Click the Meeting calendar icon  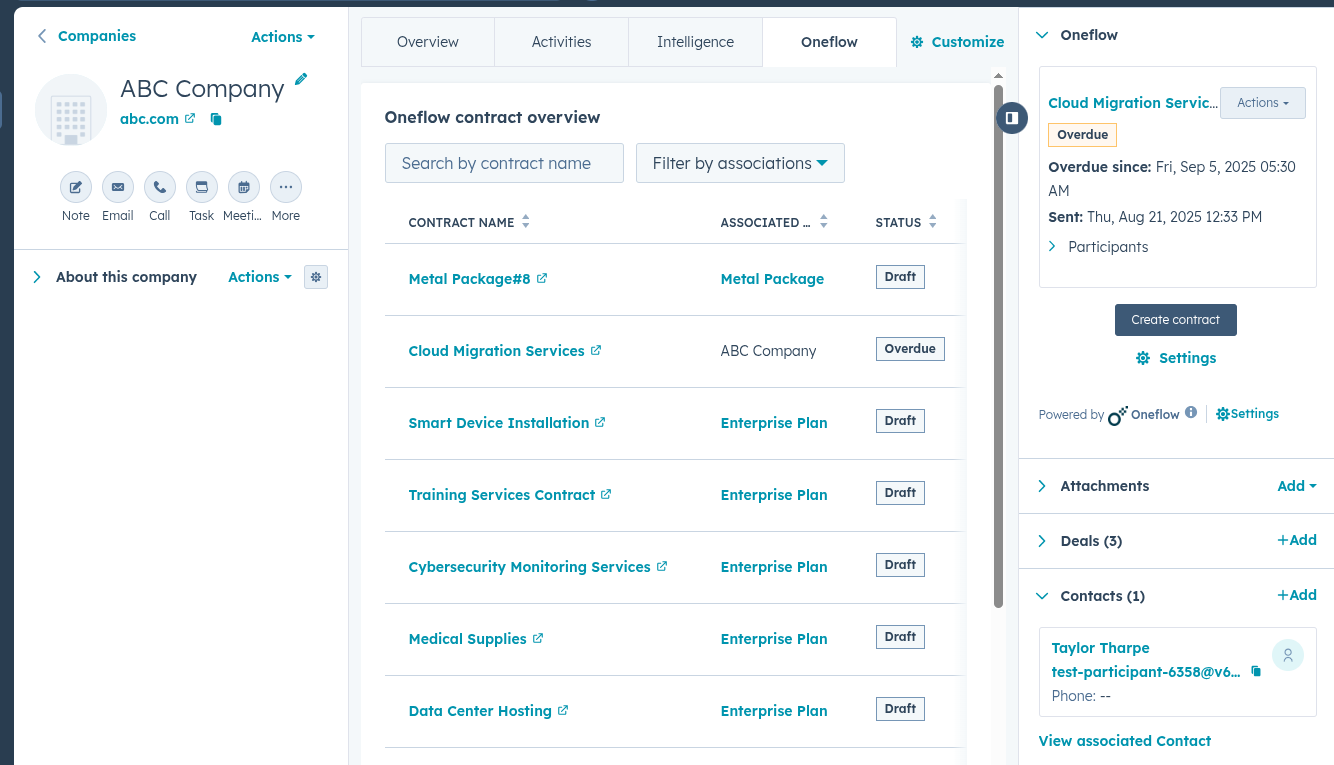click(244, 187)
